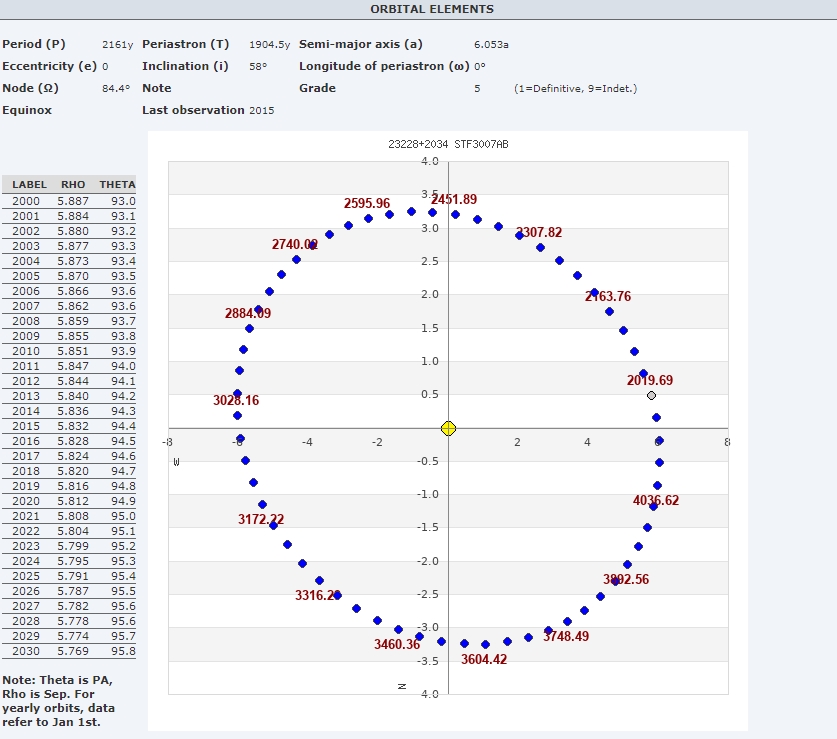Click the 4036.62 epoch label on orbit

tap(656, 500)
